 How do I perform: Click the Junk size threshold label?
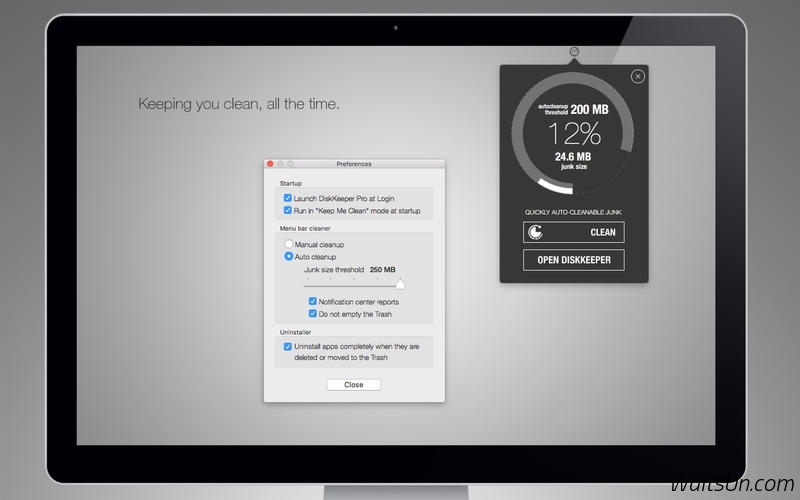[x=334, y=269]
